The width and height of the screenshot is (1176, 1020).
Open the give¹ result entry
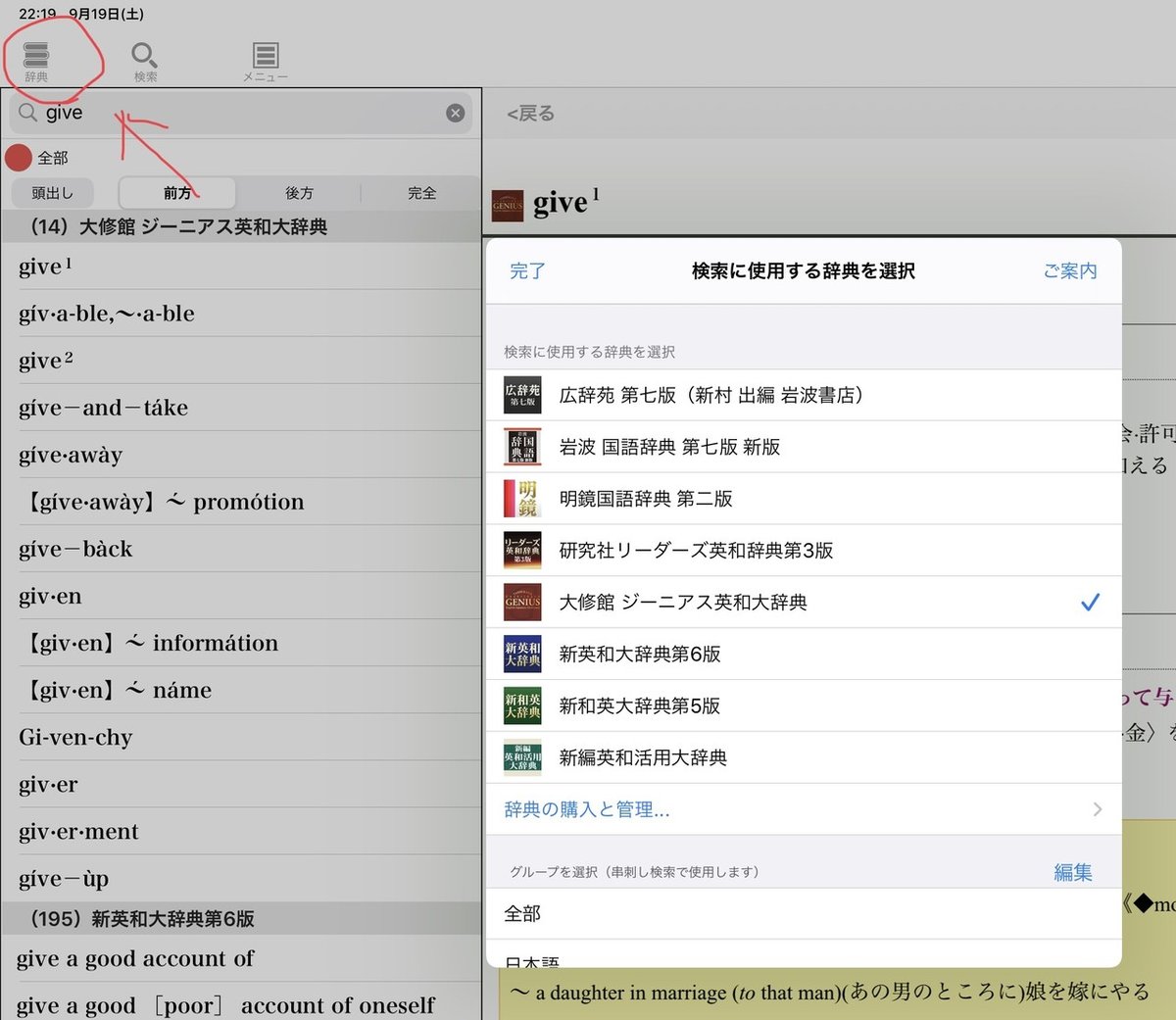coord(241,267)
